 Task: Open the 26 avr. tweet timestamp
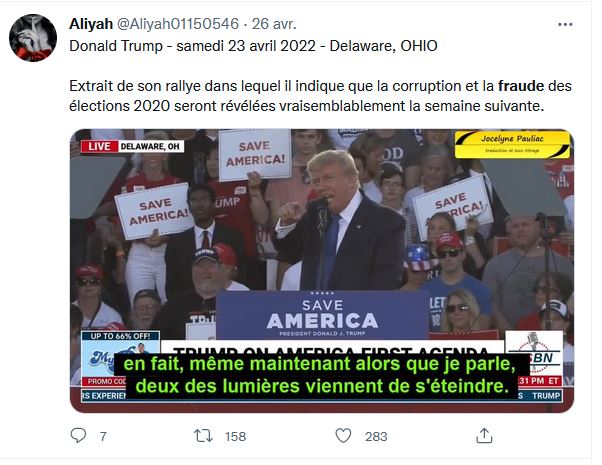click(x=274, y=24)
